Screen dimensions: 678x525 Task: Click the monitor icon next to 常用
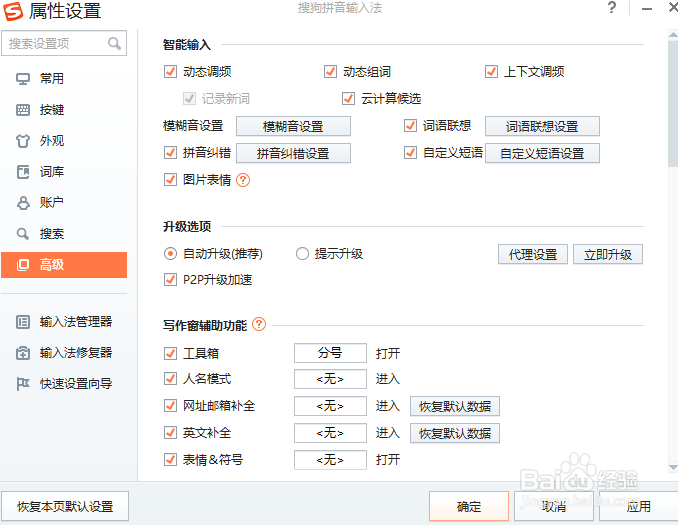pos(23,79)
